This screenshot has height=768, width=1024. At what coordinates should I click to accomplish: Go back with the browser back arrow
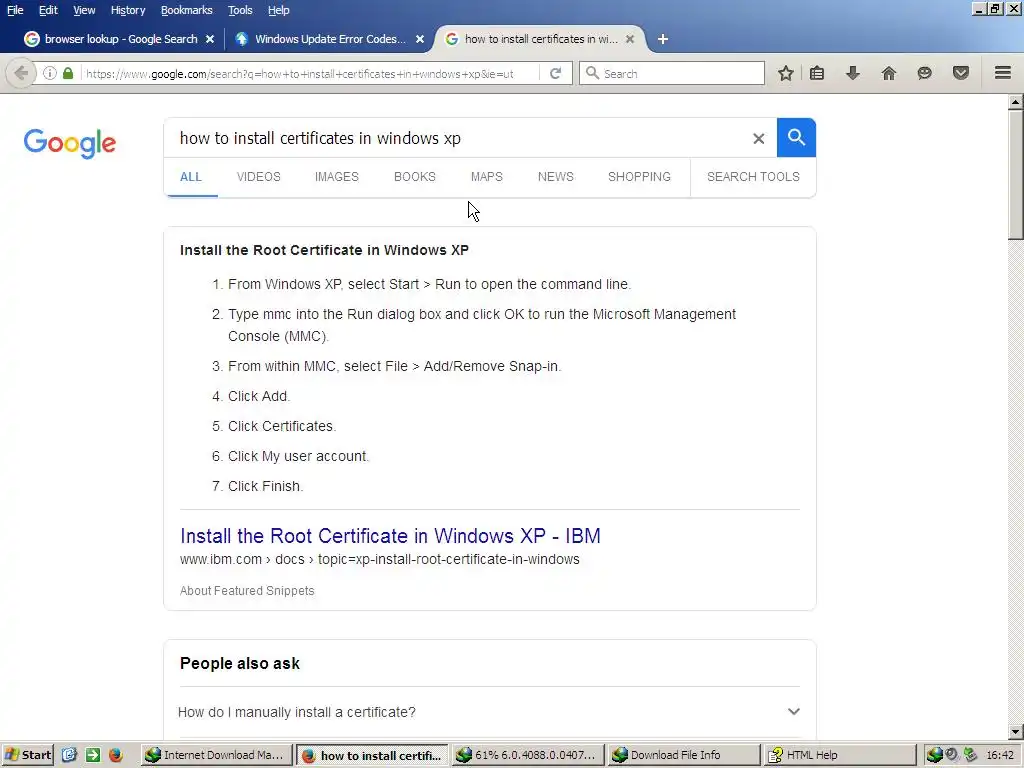20,73
